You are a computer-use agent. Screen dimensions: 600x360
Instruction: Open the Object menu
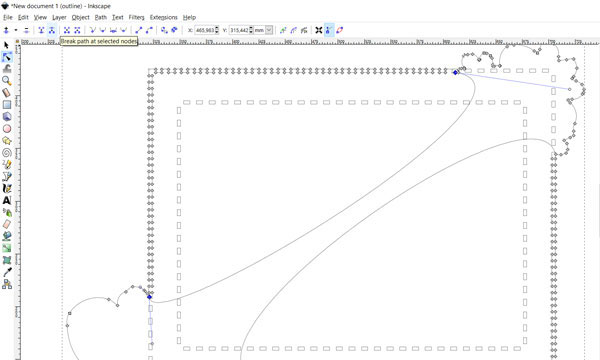click(80, 17)
